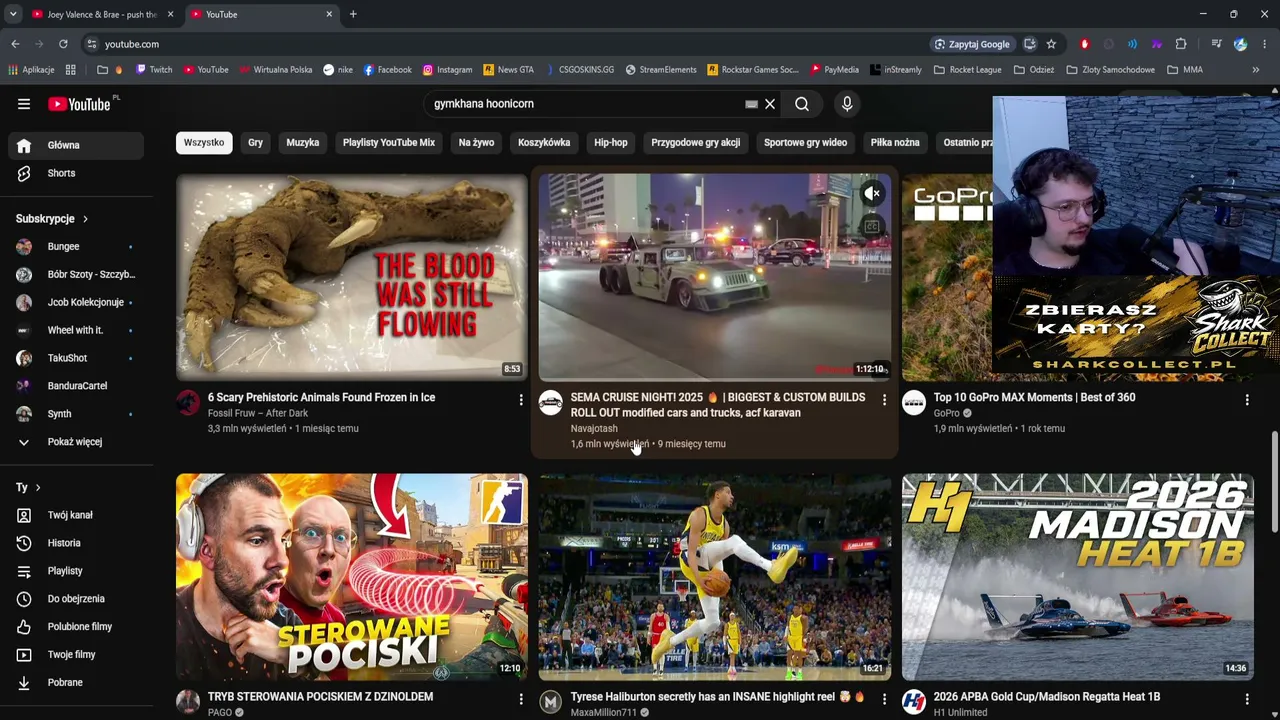Reload the page in the browser
This screenshot has width=1280, height=720.
click(x=63, y=44)
